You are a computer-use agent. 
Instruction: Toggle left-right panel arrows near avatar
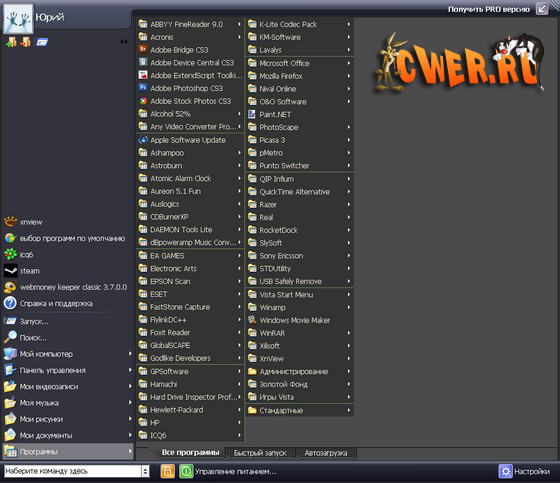124,42
